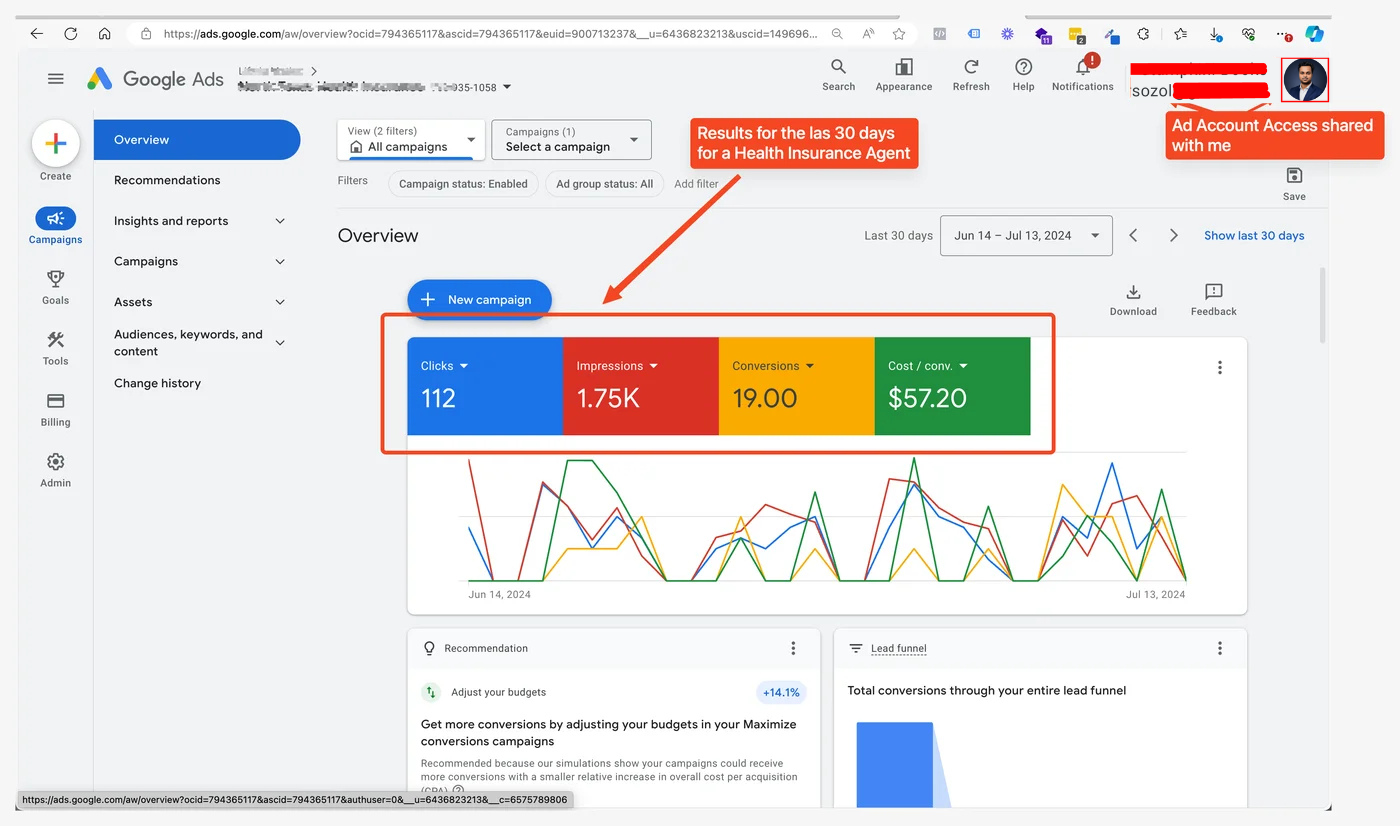Expand Campaigns section in side menu
This screenshot has width=1400, height=826.
(280, 261)
